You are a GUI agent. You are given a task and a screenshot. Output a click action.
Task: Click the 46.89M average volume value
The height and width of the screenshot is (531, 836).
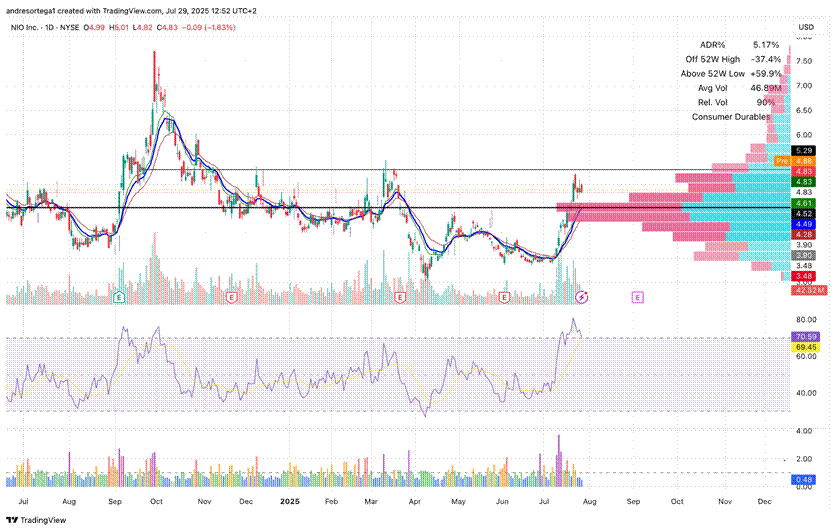click(766, 88)
